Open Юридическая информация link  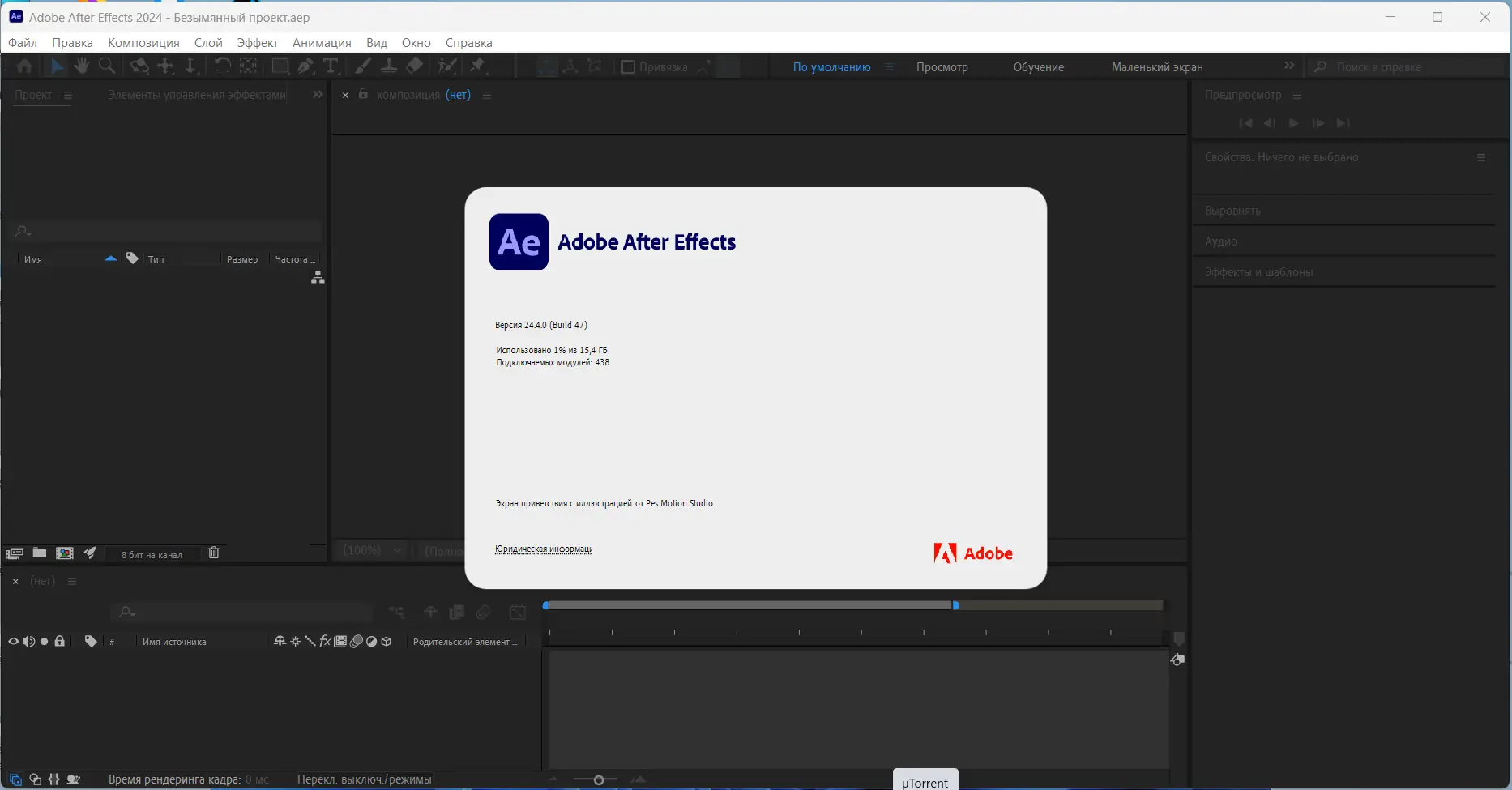(x=544, y=549)
